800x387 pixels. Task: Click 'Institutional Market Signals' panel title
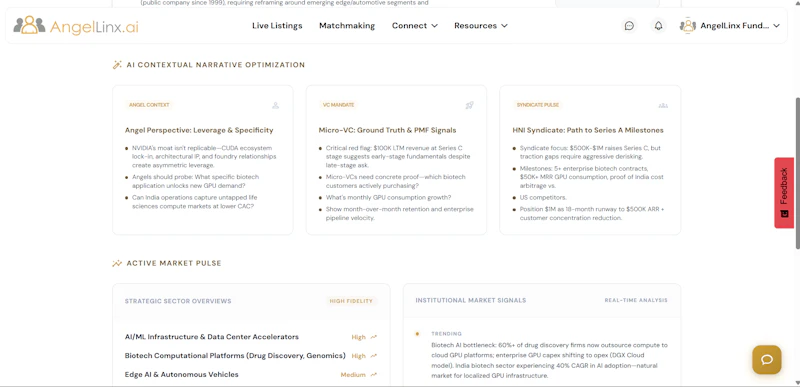[x=470, y=300]
